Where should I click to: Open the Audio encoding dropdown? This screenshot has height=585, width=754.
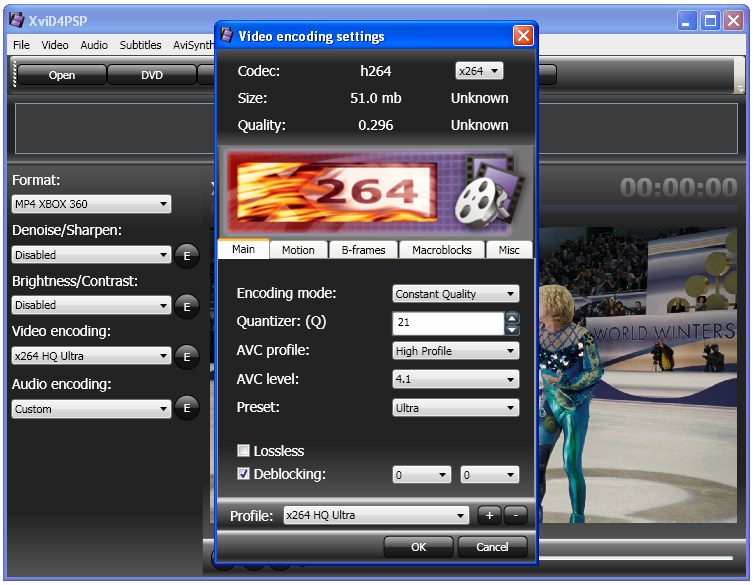point(91,409)
